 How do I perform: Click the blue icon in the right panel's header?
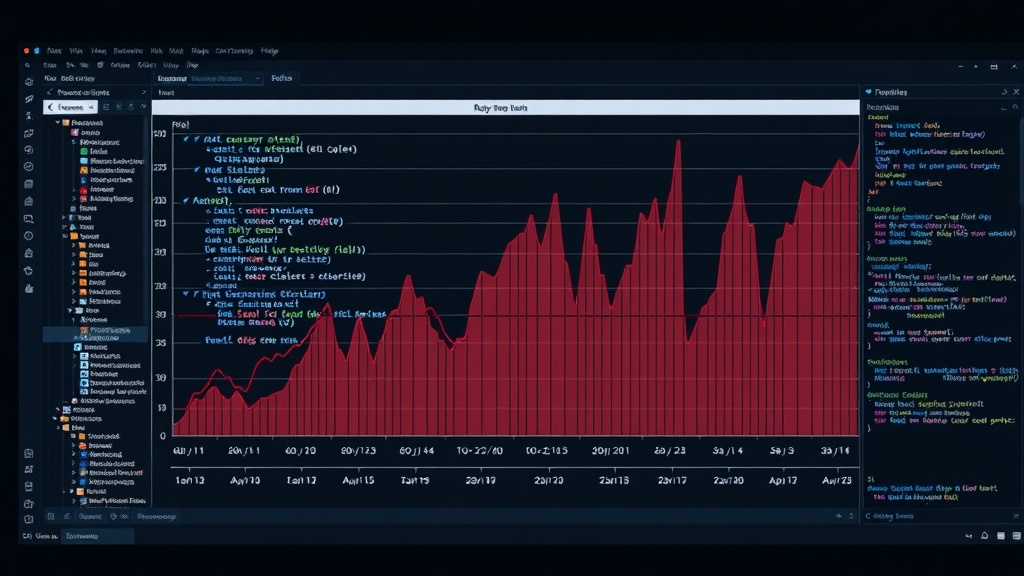[869, 92]
